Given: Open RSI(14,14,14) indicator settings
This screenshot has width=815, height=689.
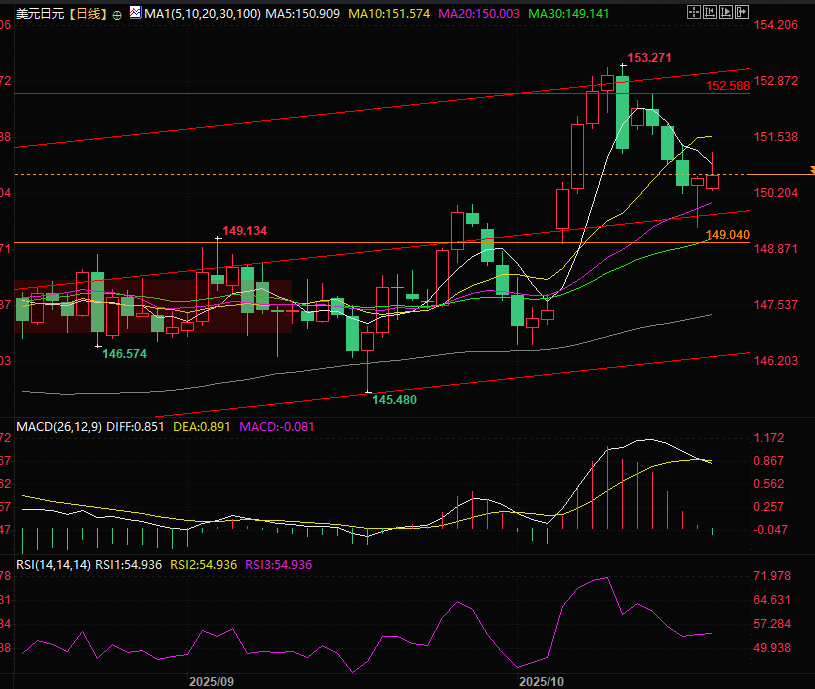Looking at the screenshot, I should (x=54, y=565).
